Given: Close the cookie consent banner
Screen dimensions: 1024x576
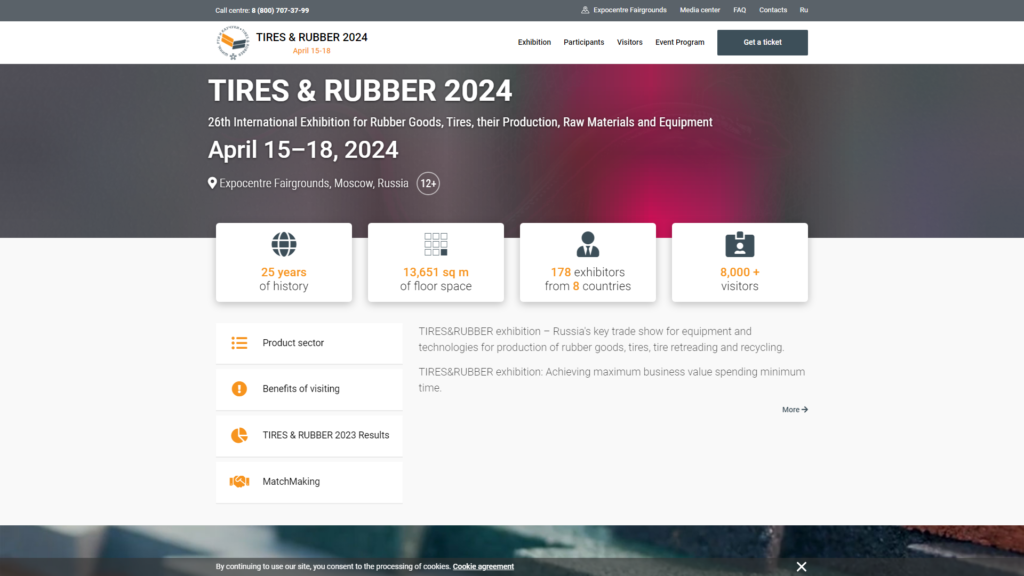Looking at the screenshot, I should (801, 566).
